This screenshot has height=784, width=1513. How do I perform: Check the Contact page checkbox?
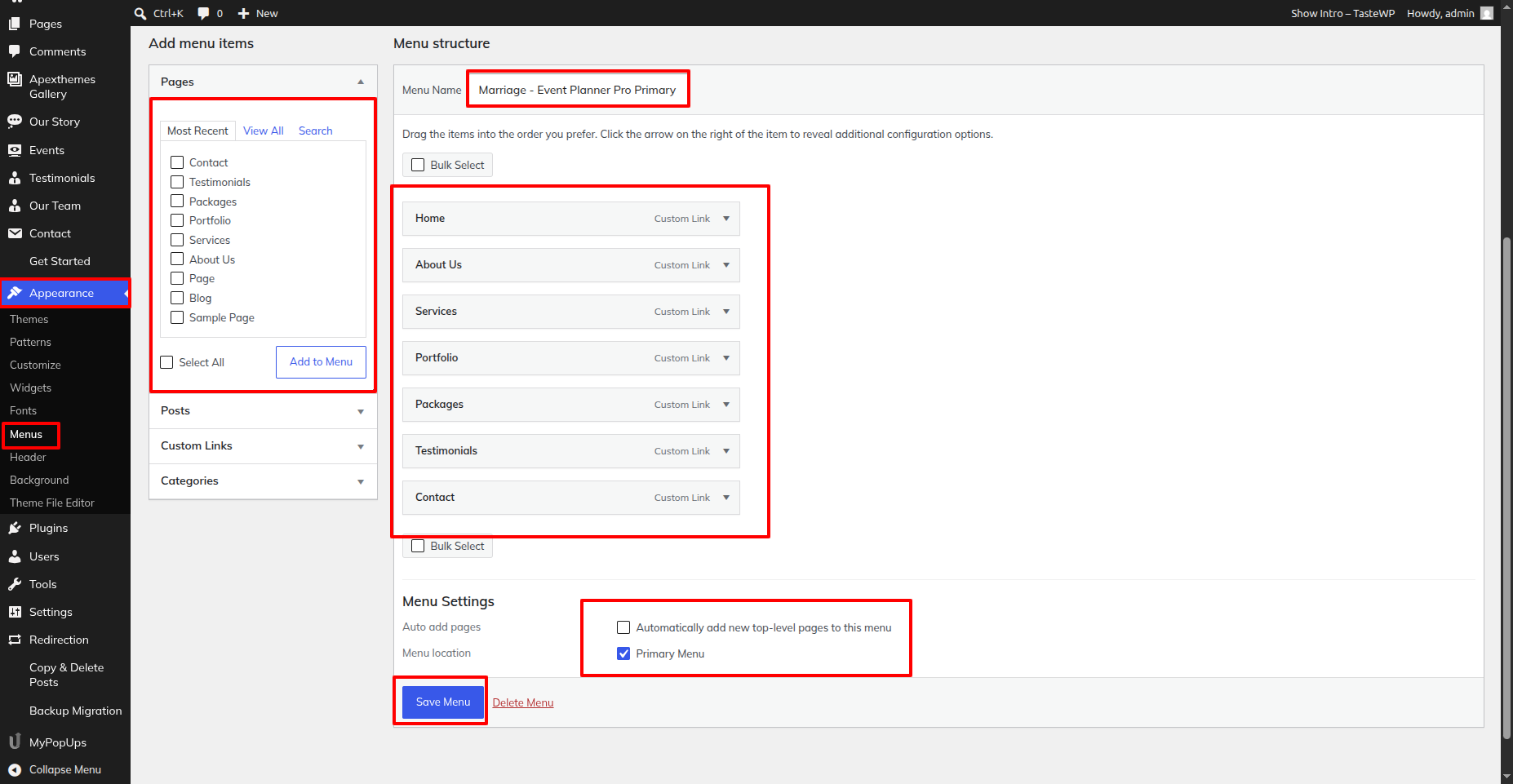click(x=177, y=162)
